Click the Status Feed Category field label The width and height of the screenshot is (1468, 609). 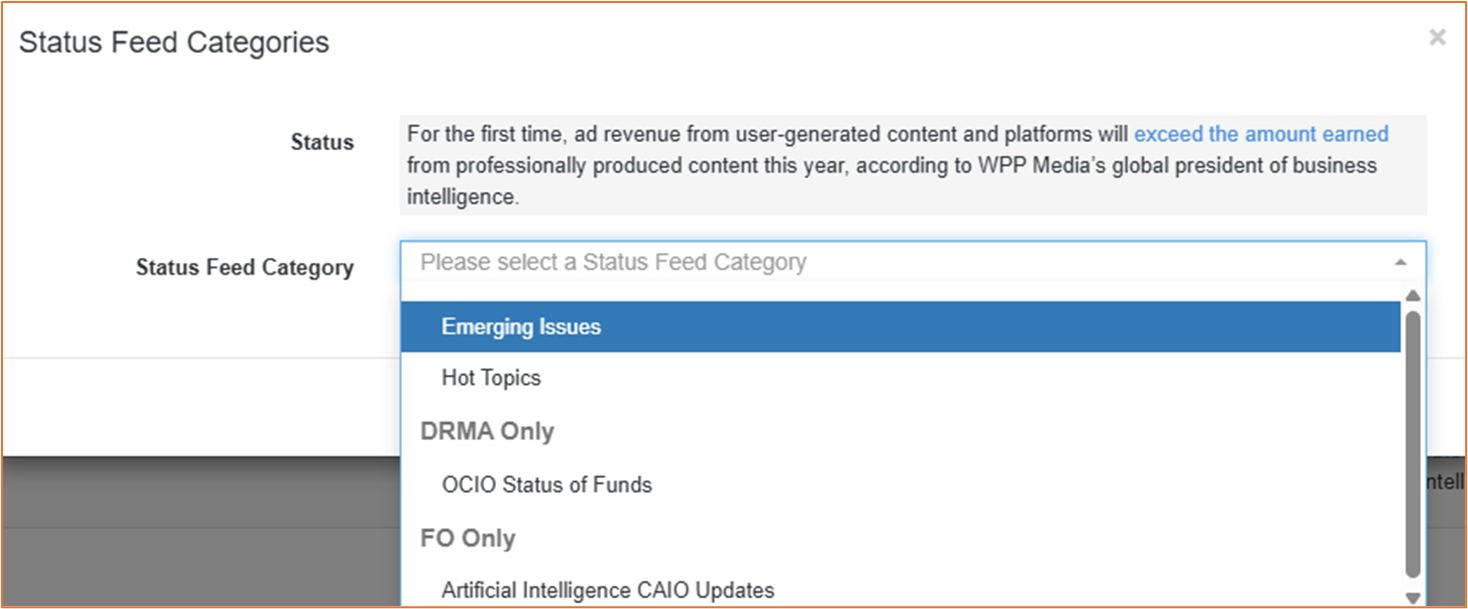point(245,268)
